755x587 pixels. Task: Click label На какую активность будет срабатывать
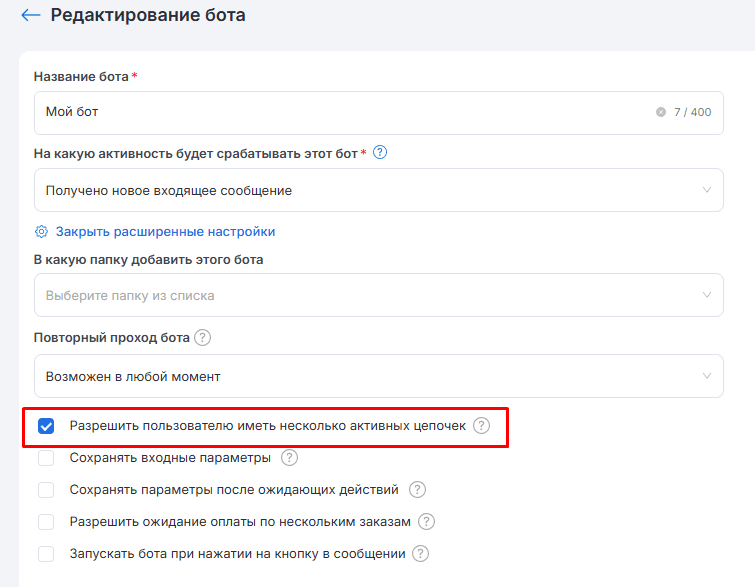pos(195,154)
